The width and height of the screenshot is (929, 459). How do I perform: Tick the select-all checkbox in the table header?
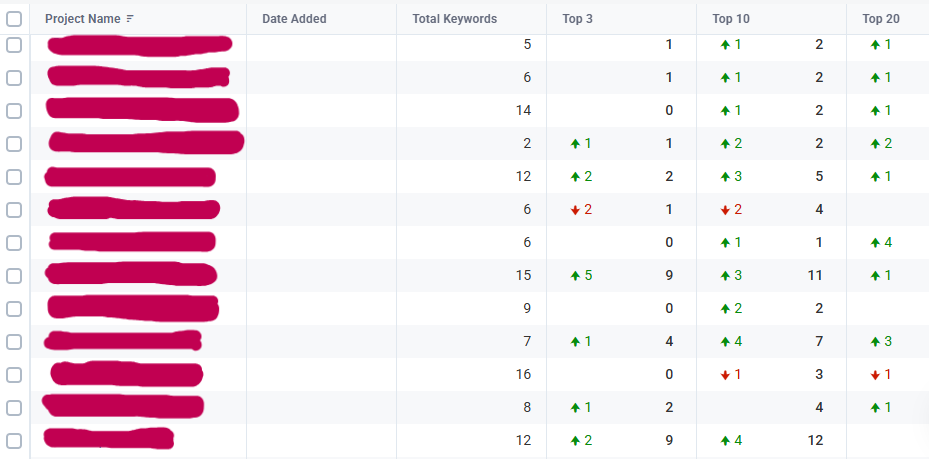coord(14,19)
